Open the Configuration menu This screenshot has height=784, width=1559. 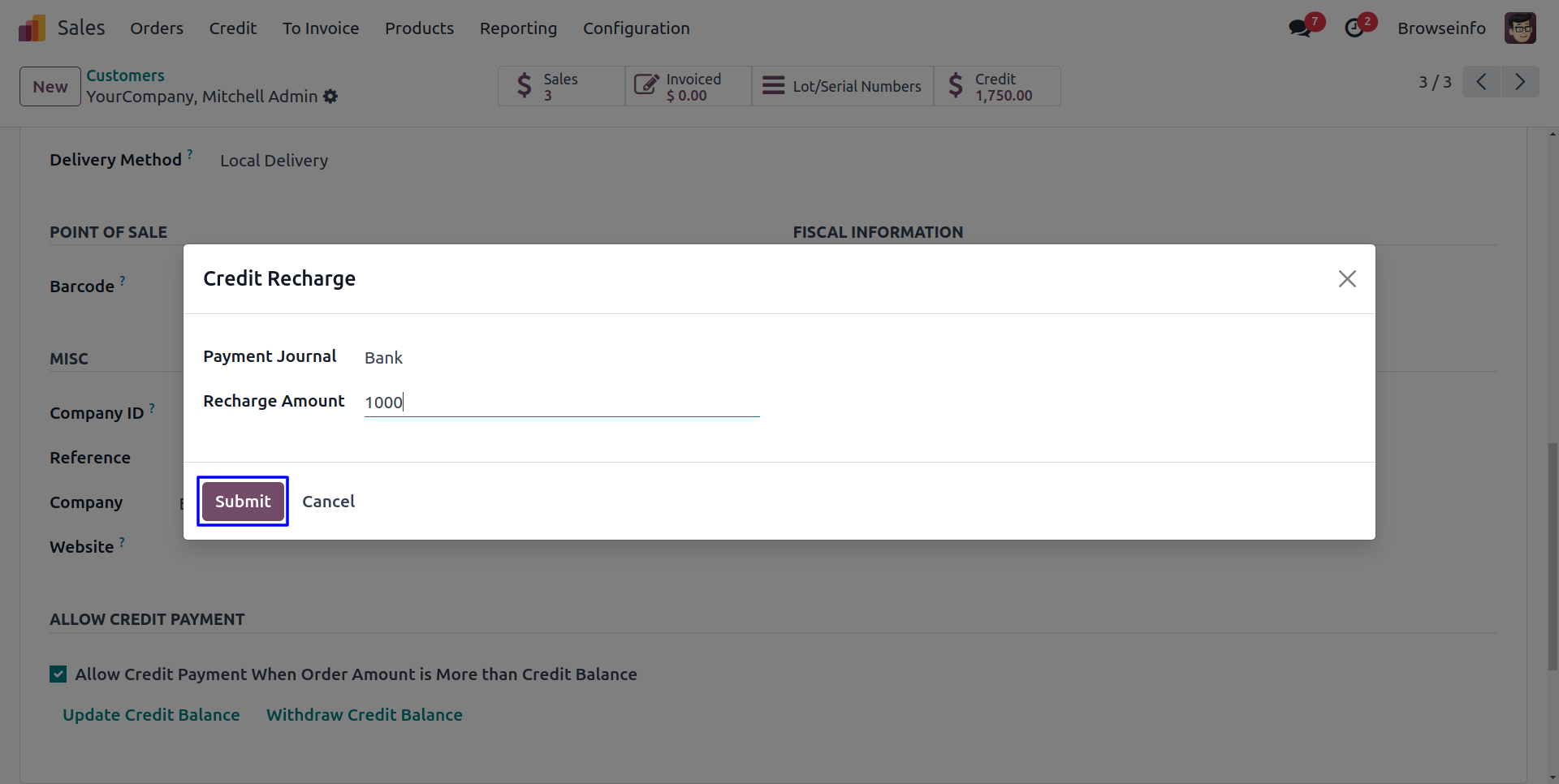[x=636, y=28]
